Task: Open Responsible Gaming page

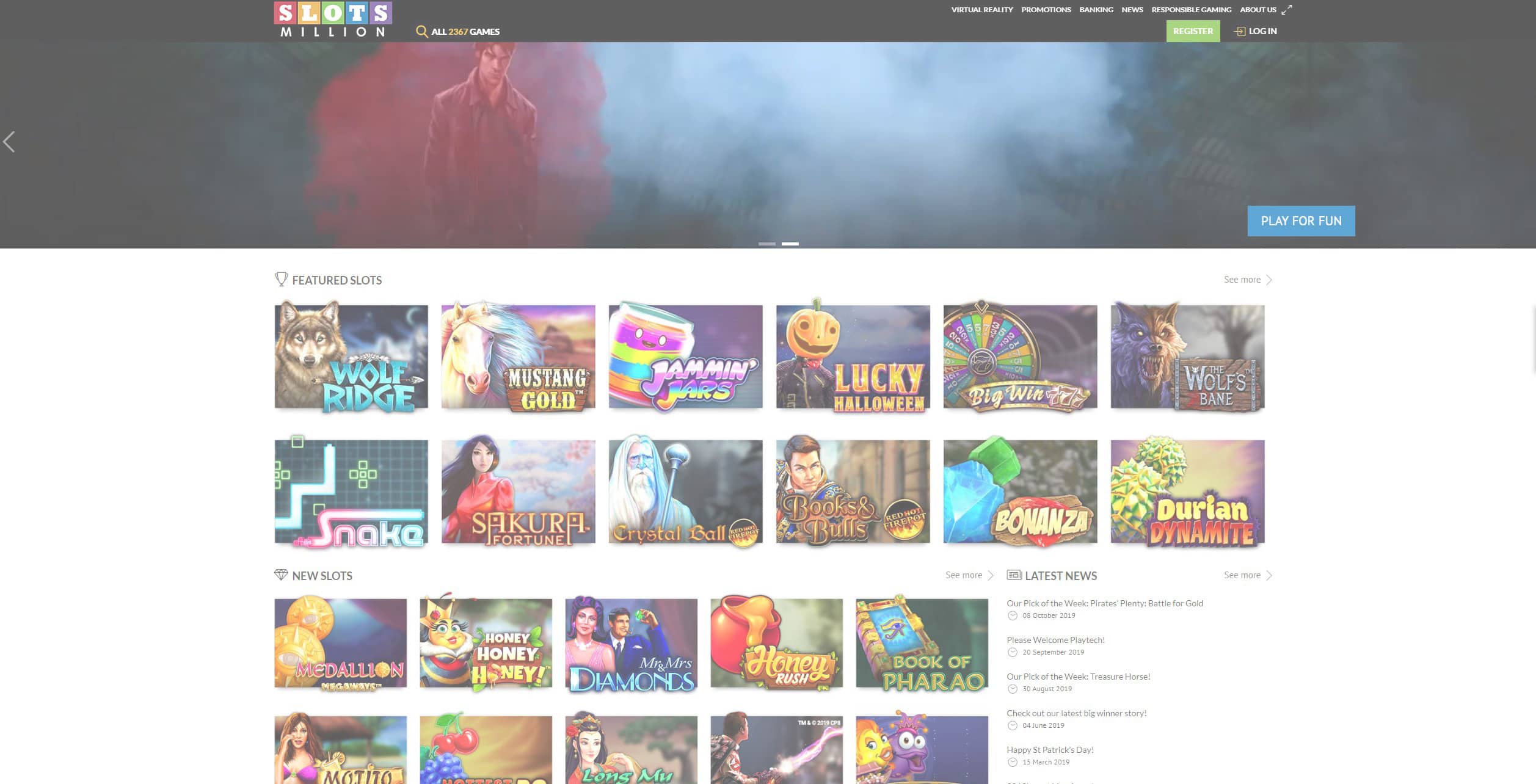Action: tap(1191, 10)
